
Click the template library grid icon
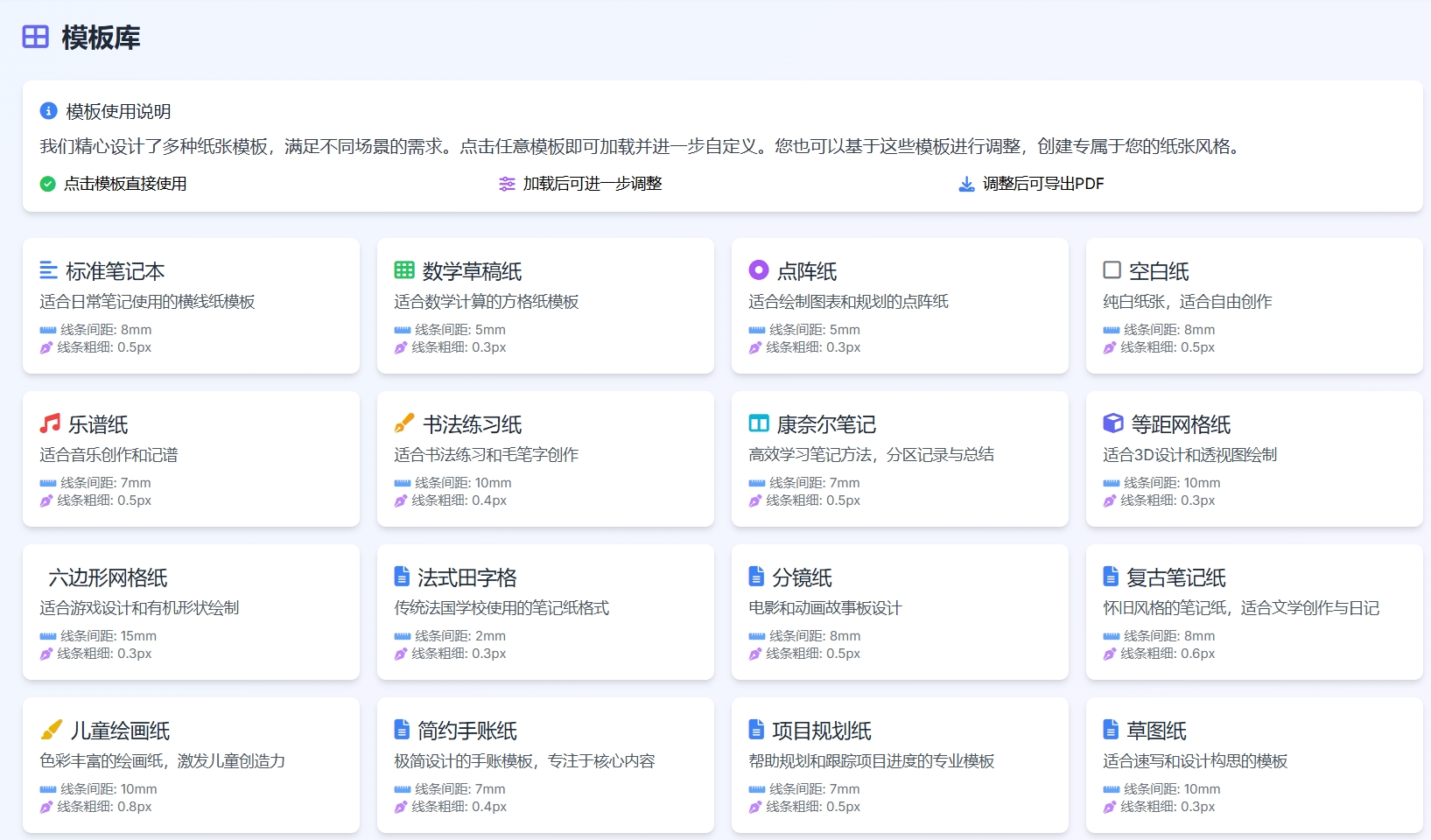(35, 37)
